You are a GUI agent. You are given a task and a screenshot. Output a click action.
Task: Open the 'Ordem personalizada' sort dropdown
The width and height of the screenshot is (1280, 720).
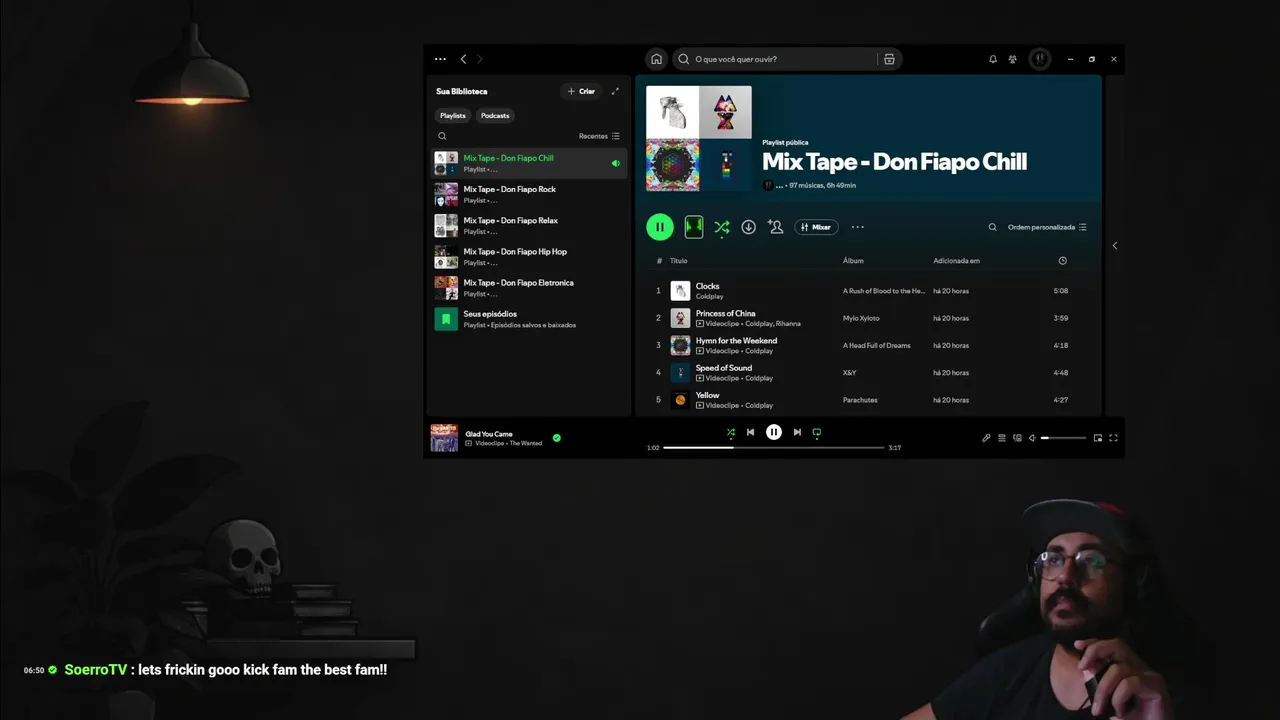1047,227
